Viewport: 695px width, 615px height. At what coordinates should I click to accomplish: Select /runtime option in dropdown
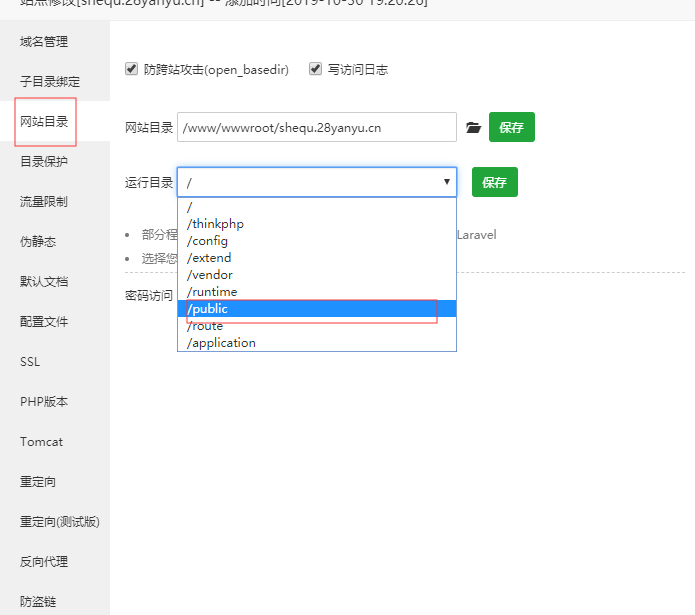(x=317, y=292)
